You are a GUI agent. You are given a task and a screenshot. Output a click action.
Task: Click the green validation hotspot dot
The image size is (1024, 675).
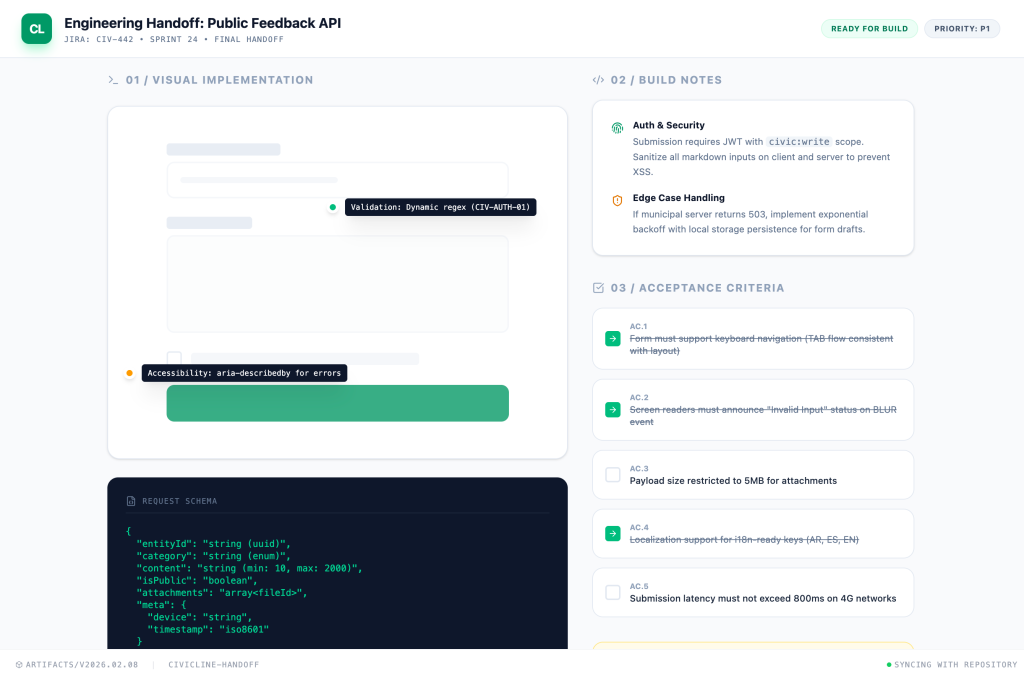click(x=332, y=207)
